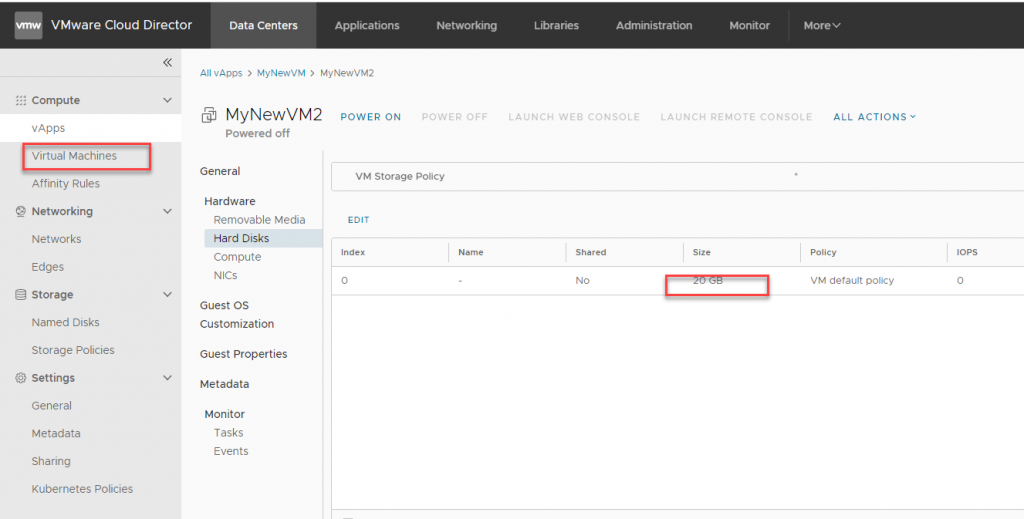This screenshot has width=1024, height=519.
Task: Open the Data Centers tab
Action: click(x=263, y=25)
